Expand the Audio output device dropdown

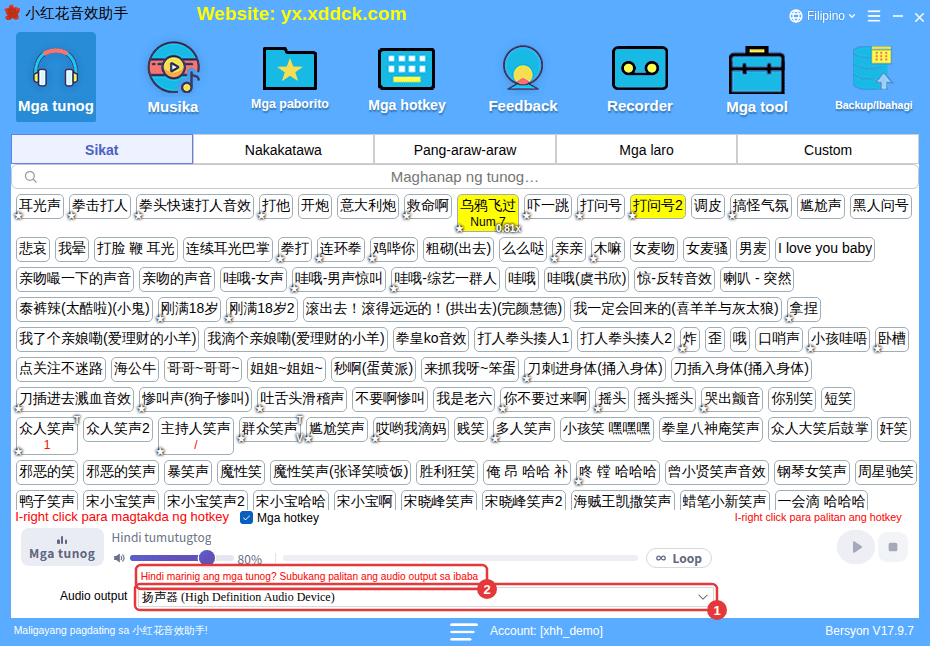(x=426, y=597)
